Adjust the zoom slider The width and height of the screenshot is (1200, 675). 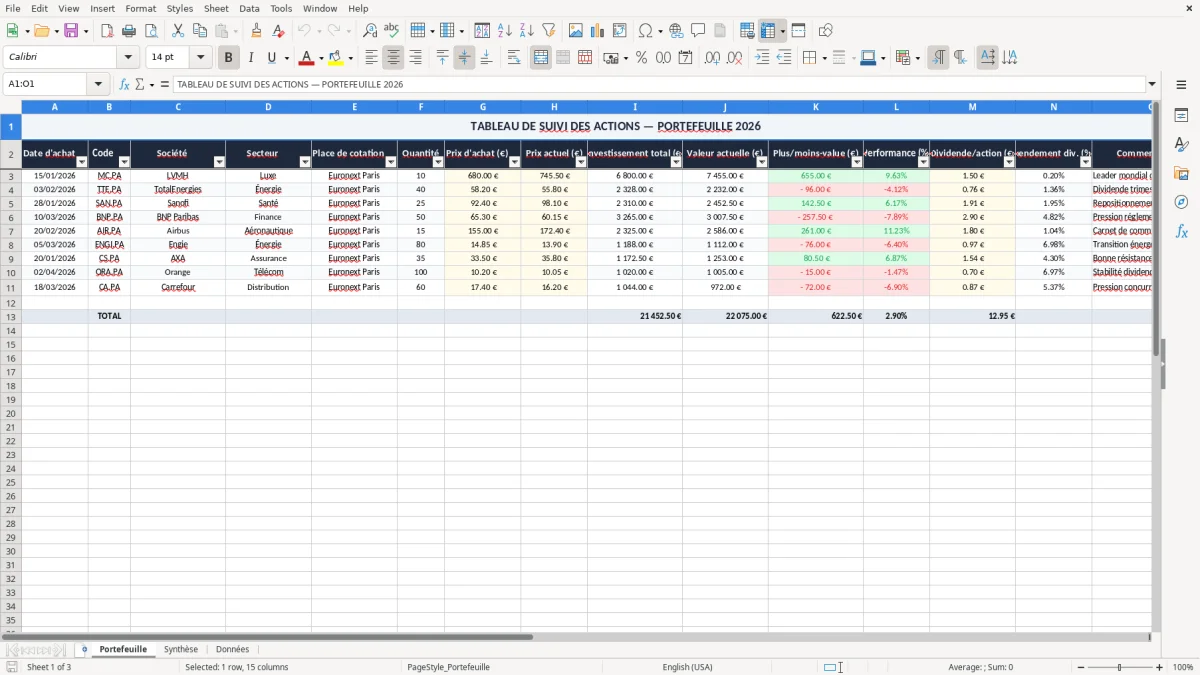(1120, 667)
